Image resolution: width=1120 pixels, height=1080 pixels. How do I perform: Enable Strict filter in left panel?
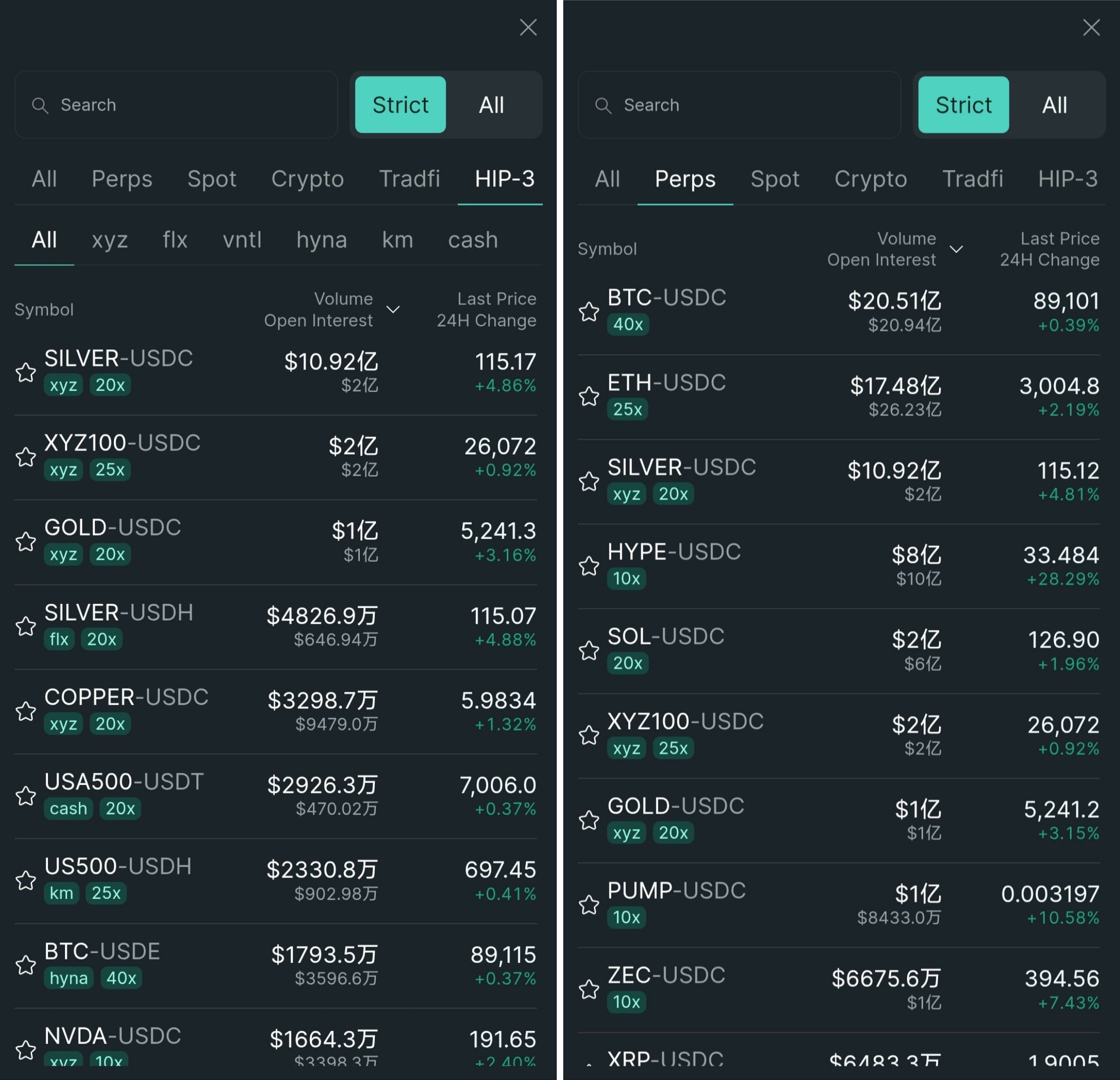400,104
